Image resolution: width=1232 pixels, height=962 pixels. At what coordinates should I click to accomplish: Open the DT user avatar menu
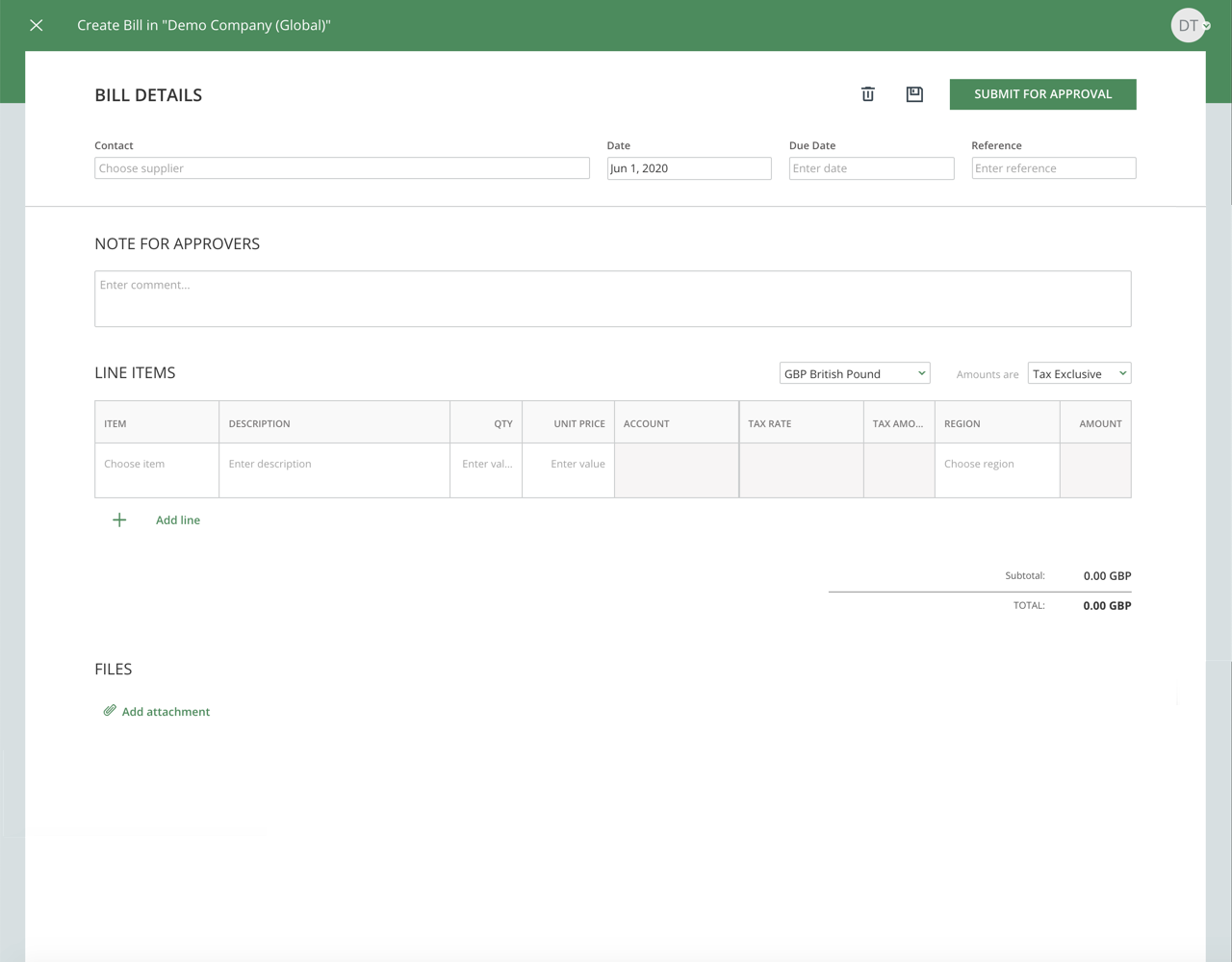[x=1187, y=25]
